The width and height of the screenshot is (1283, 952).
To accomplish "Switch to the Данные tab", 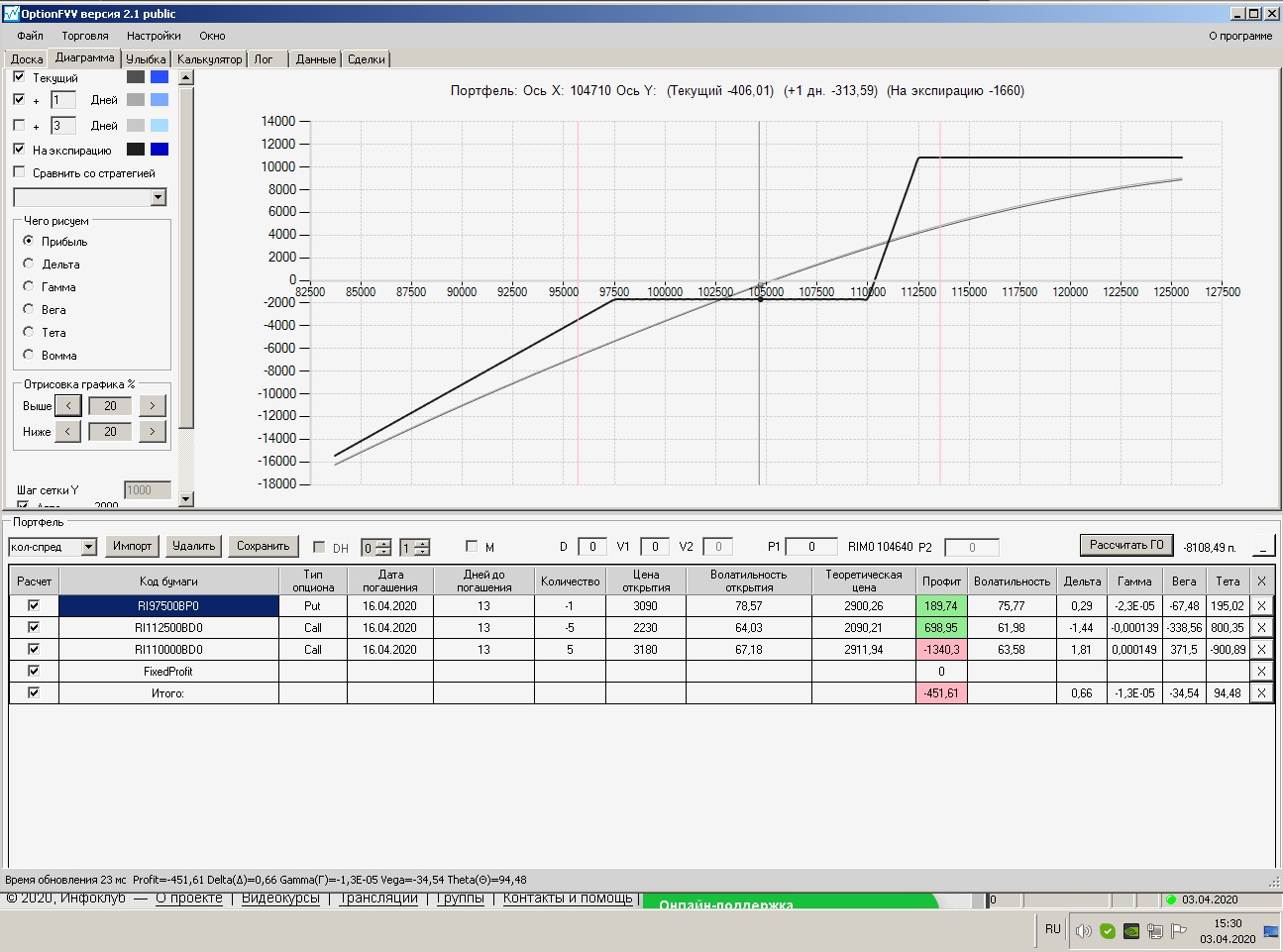I will point(316,59).
